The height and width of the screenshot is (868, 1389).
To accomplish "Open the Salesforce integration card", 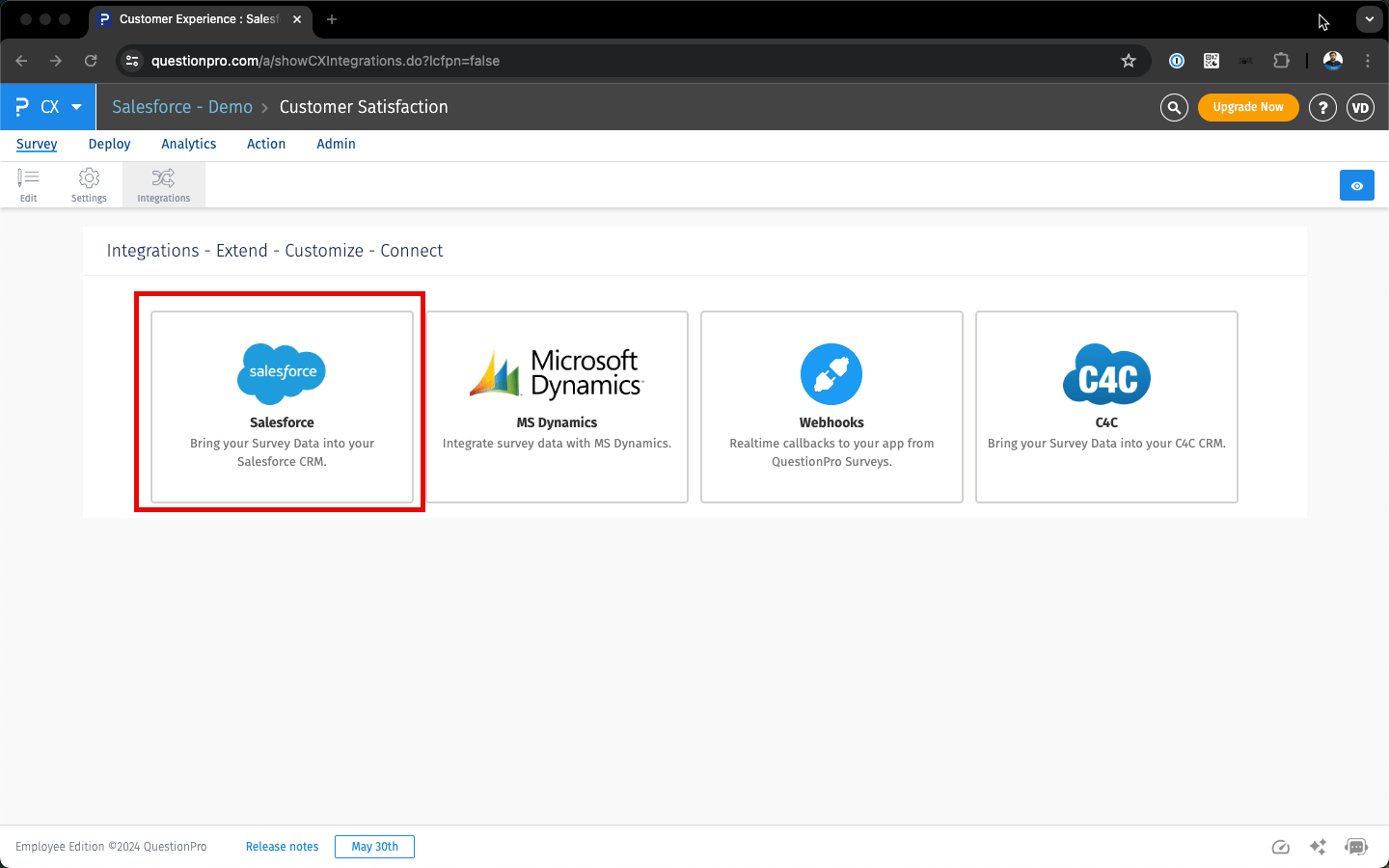I will coord(282,406).
